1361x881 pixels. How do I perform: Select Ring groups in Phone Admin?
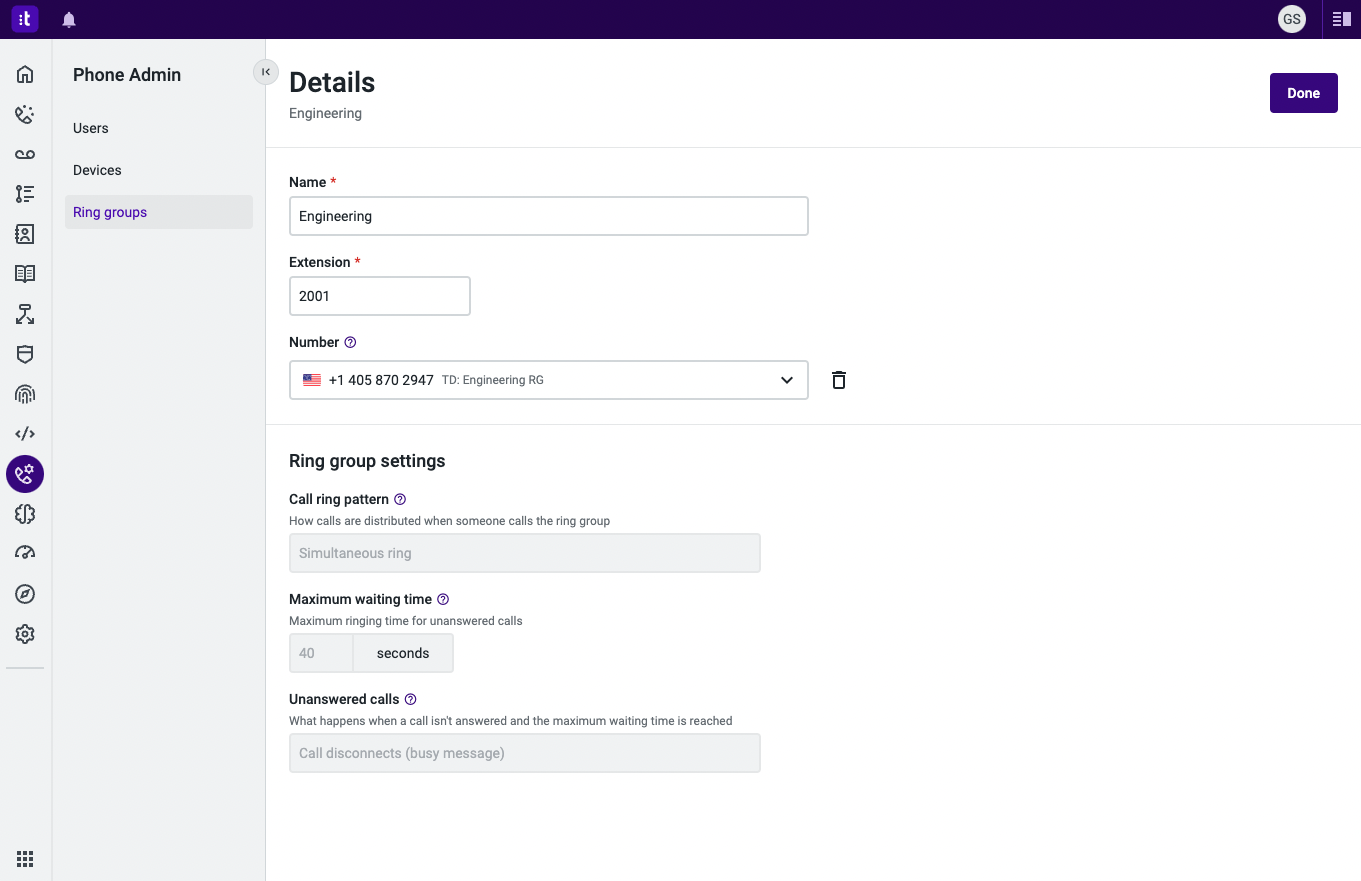(x=159, y=212)
